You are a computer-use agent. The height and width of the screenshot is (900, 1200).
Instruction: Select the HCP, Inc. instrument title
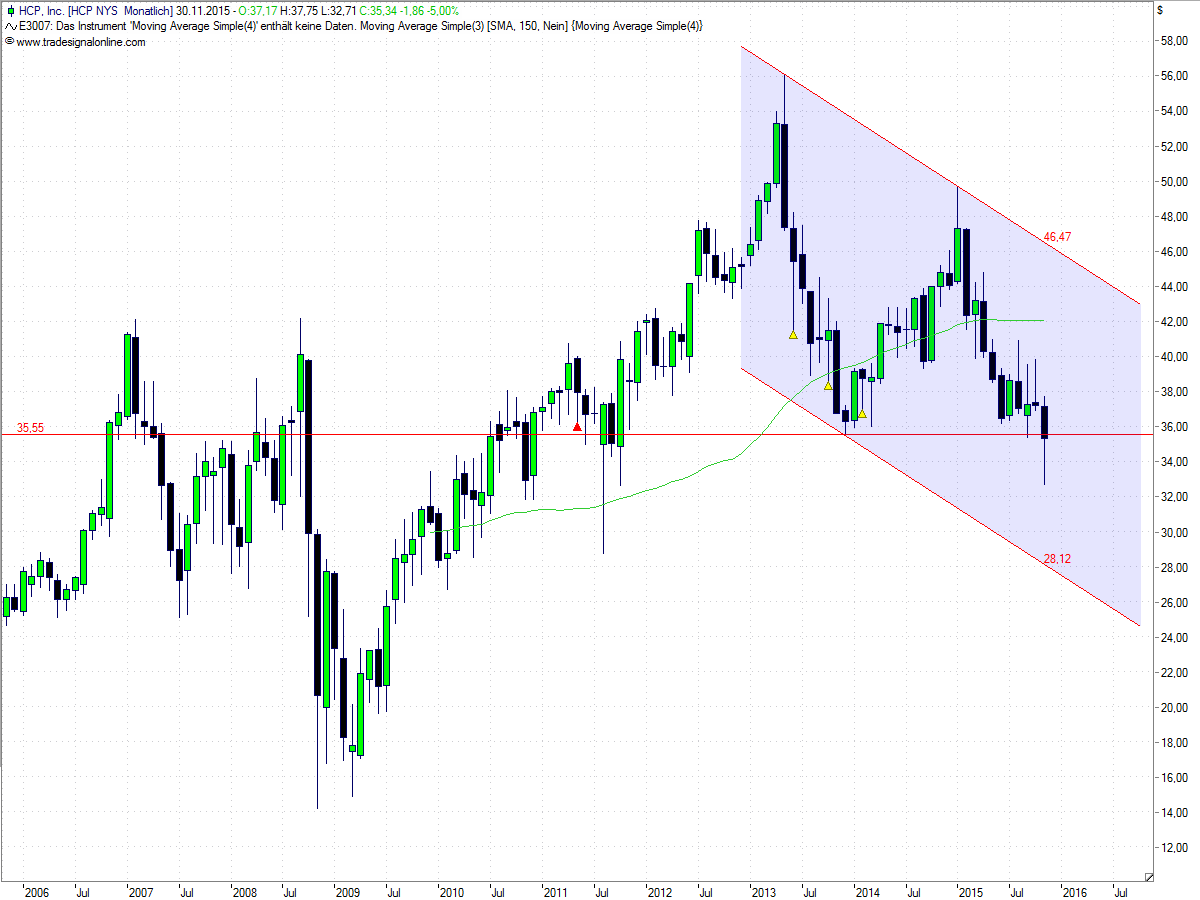click(42, 11)
